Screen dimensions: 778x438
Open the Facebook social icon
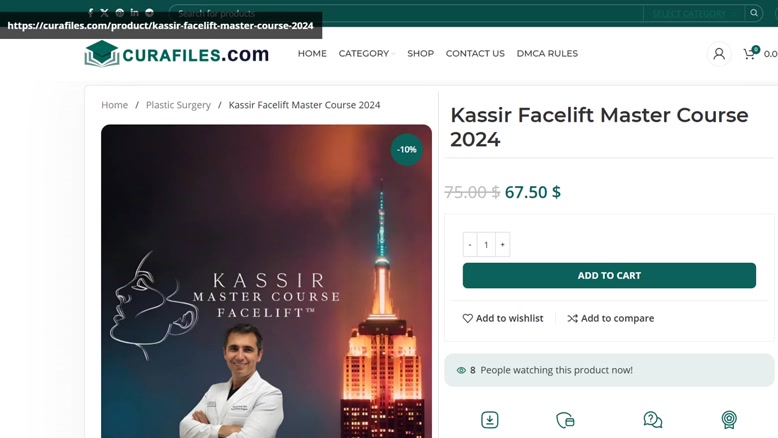coord(90,13)
